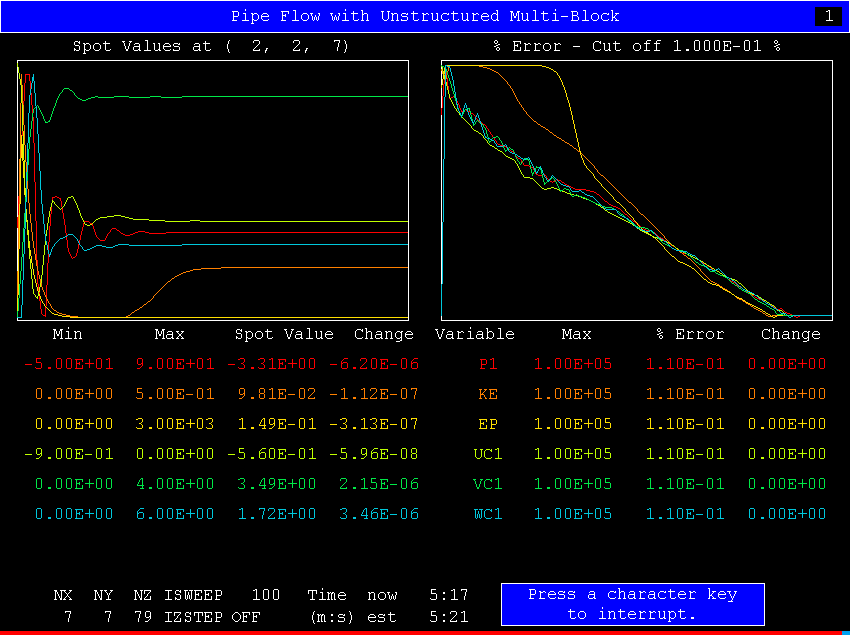Select the VC1 variable label
Screen dimensions: 850x635
click(488, 484)
